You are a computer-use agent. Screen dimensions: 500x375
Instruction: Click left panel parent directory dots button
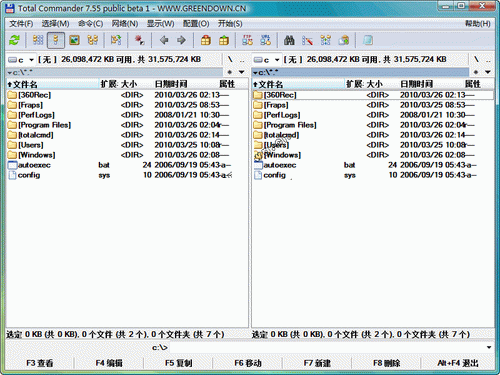pos(242,60)
